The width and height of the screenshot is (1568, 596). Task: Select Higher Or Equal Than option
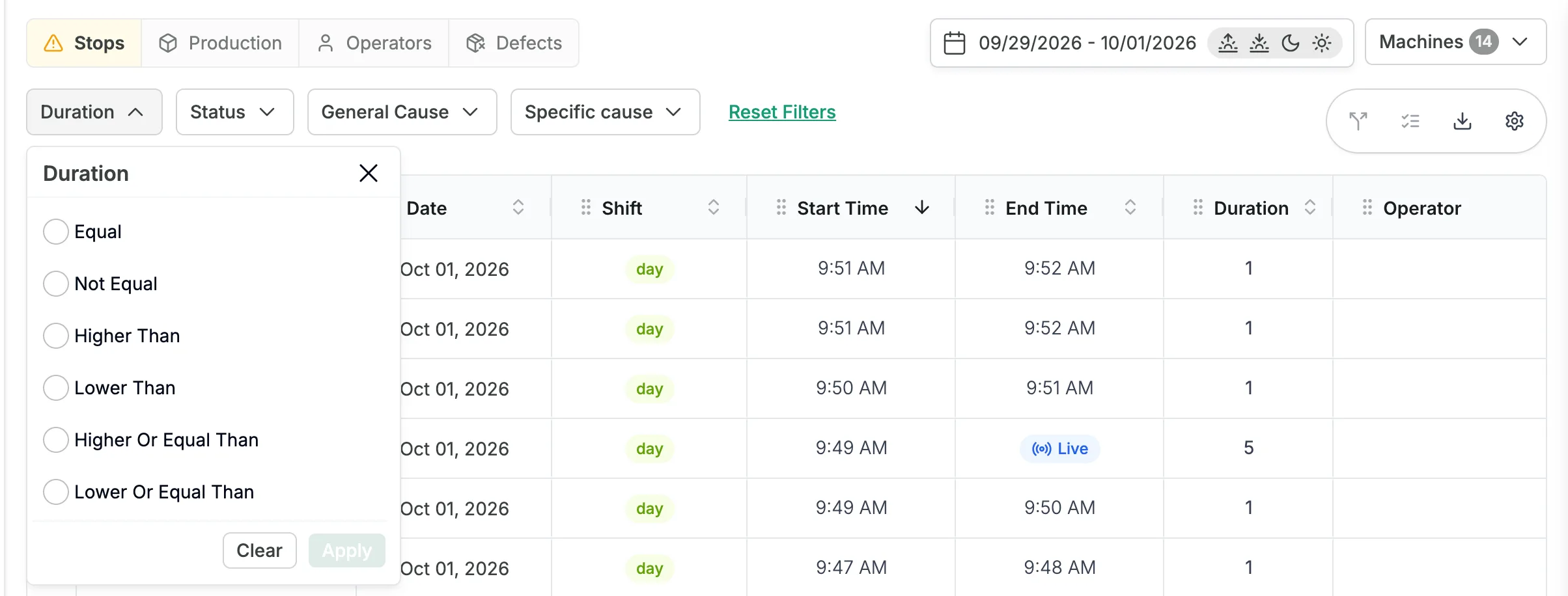(56, 440)
